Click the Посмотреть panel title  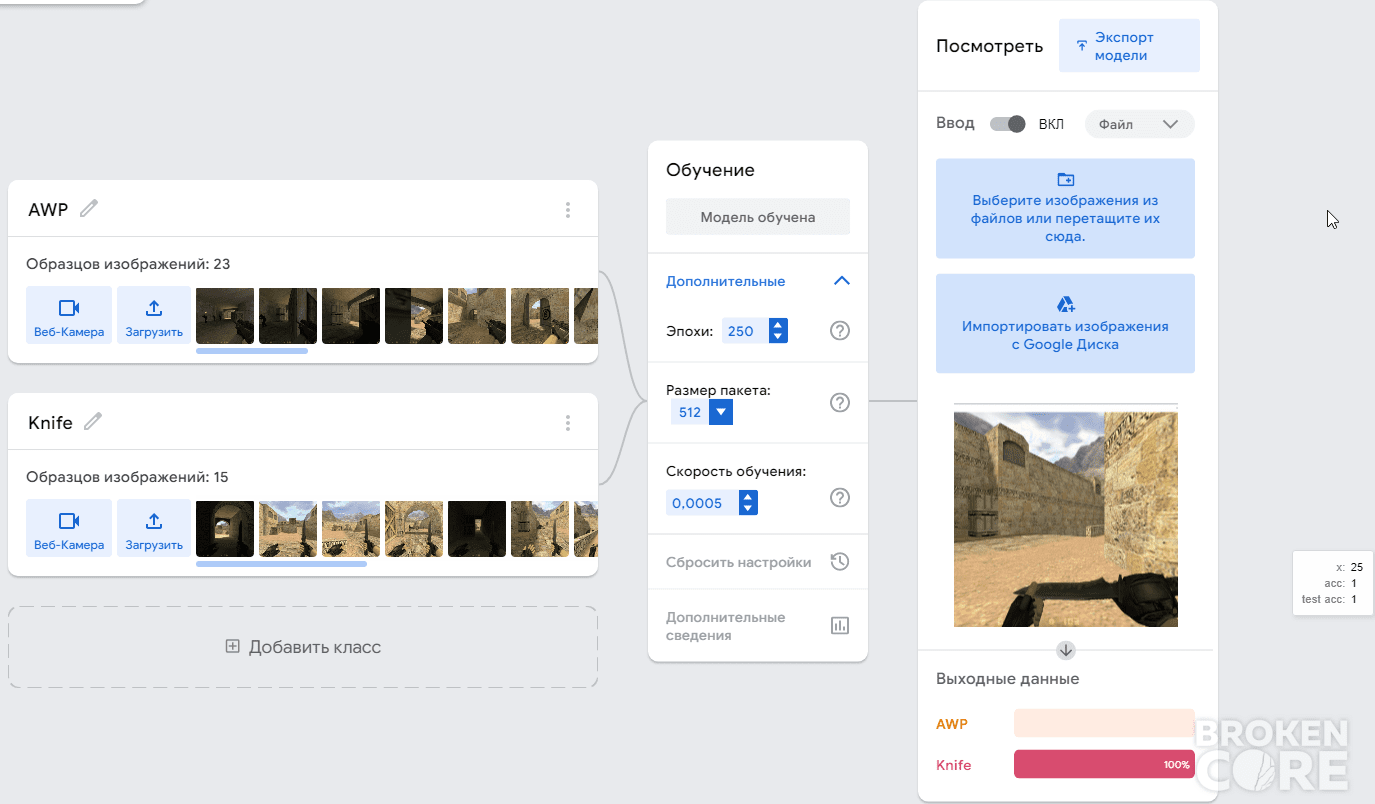[x=989, y=46]
